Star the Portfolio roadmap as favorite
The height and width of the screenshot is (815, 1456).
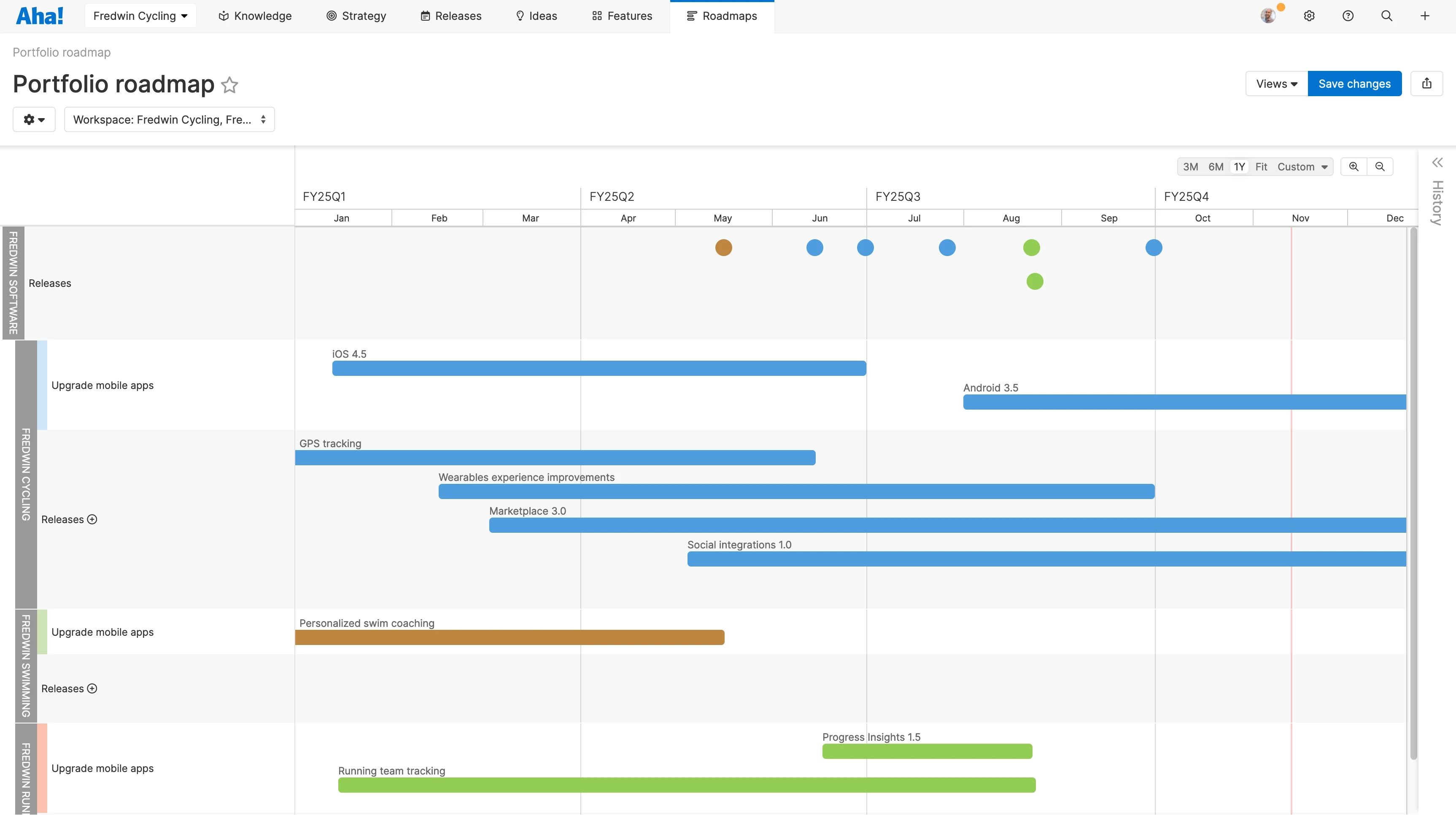[x=229, y=85]
